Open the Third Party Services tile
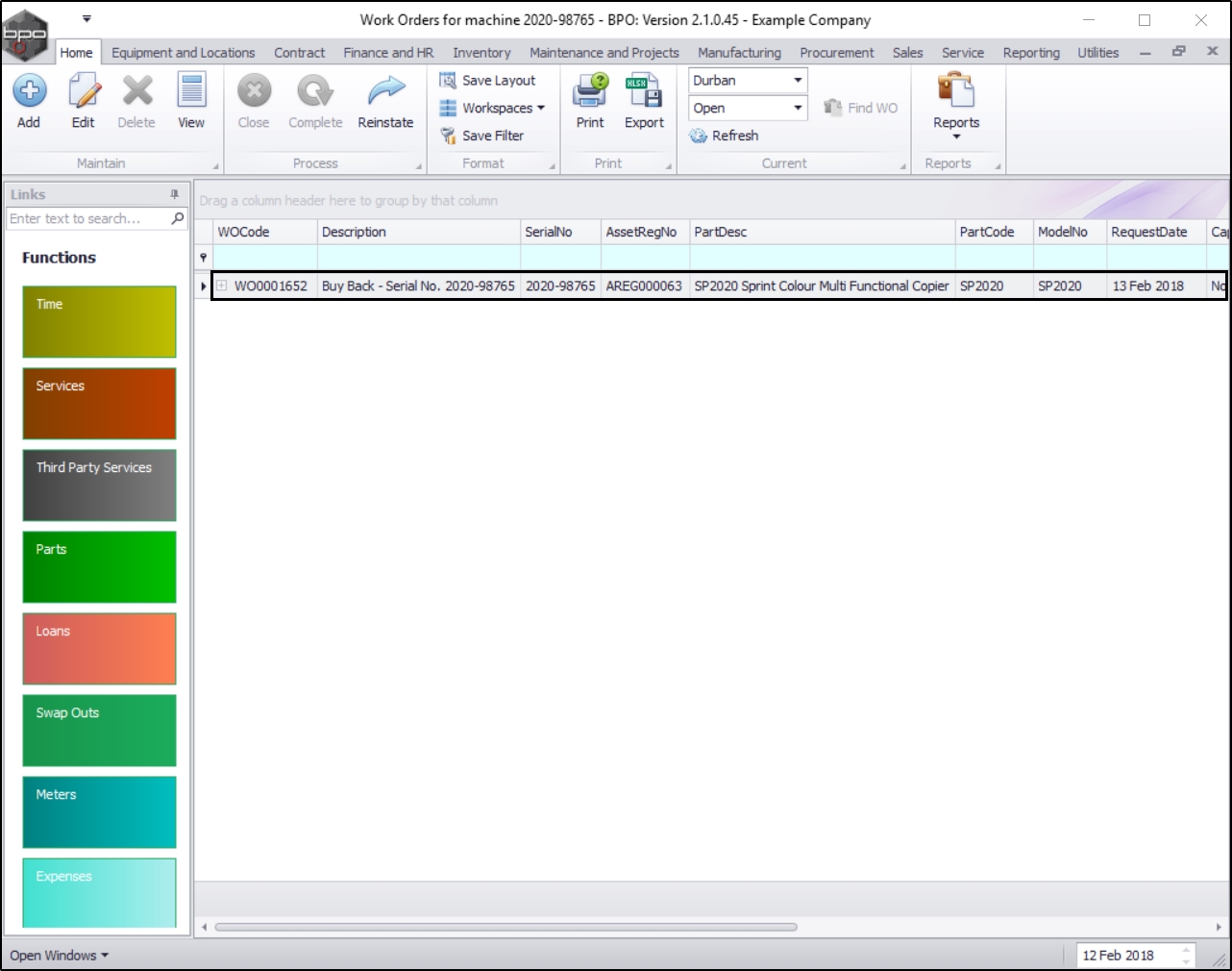The height and width of the screenshot is (971, 1232). 100,485
